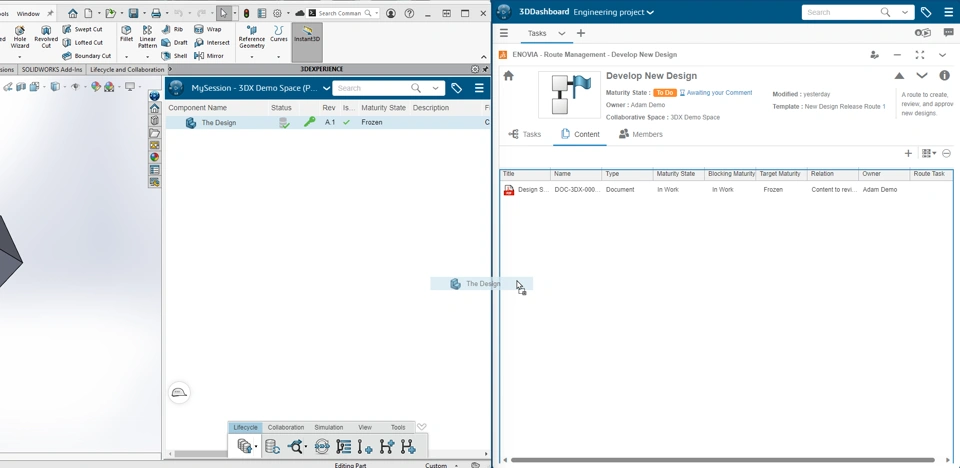This screenshot has height=468, width=960.
Task: Expand the Reference Geometry dropdown arrow
Action: (x=252, y=57)
